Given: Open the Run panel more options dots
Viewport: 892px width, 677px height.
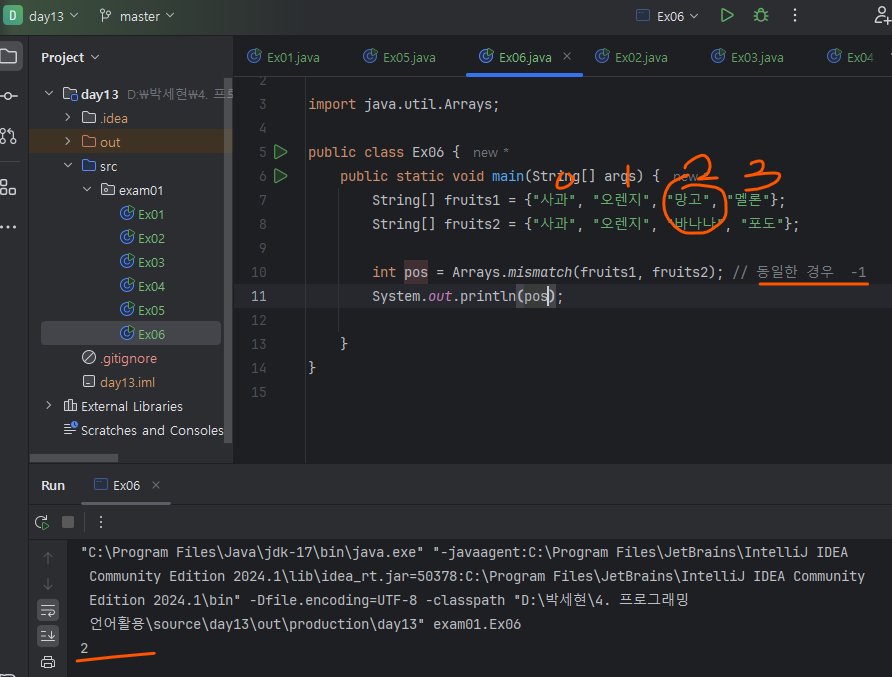Looking at the screenshot, I should tap(101, 522).
